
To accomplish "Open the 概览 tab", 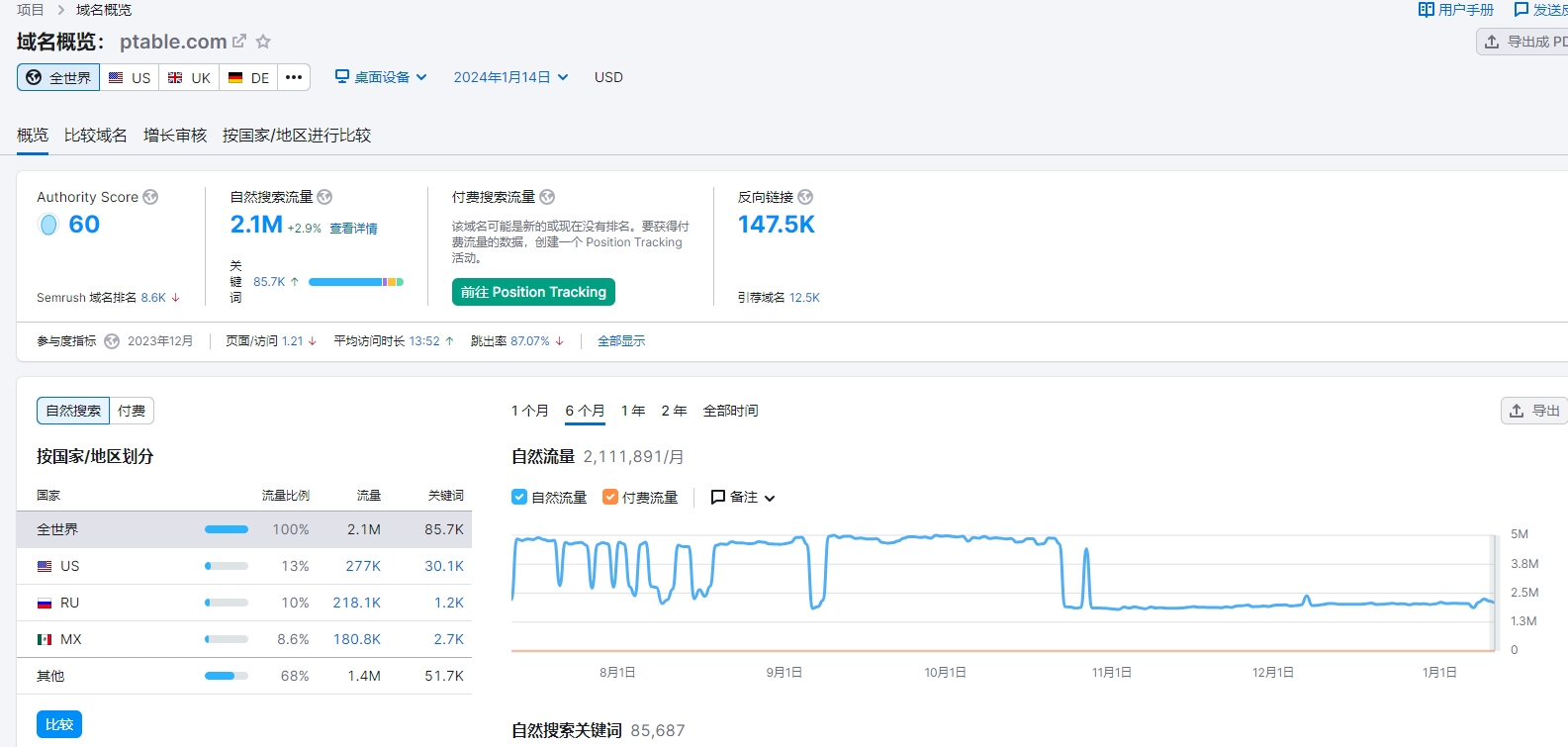I will (x=33, y=135).
